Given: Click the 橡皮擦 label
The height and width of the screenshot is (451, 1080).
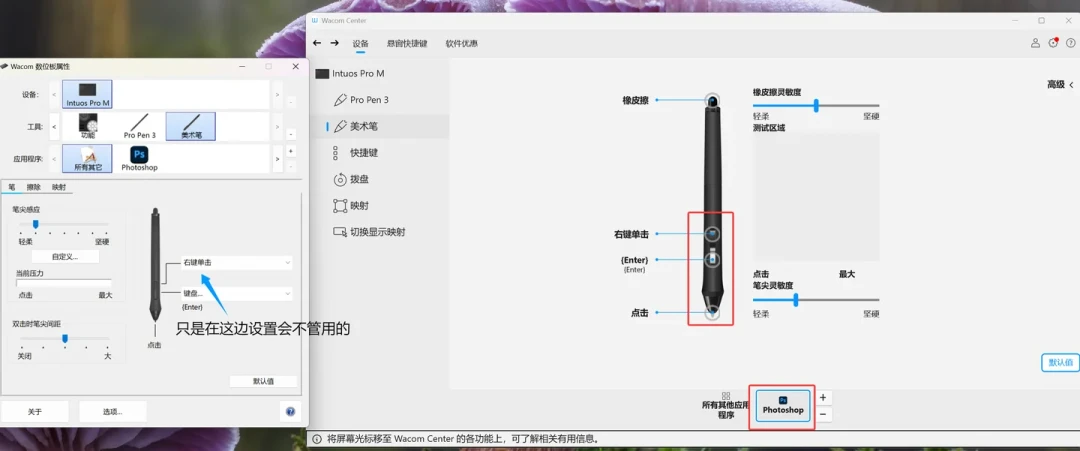Looking at the screenshot, I should 635,101.
